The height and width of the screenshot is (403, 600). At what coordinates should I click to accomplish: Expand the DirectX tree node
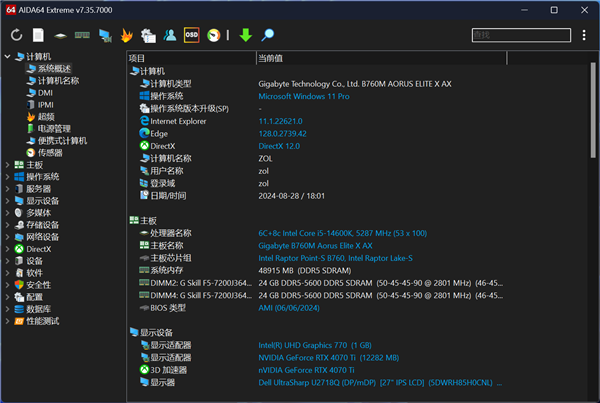(7, 249)
